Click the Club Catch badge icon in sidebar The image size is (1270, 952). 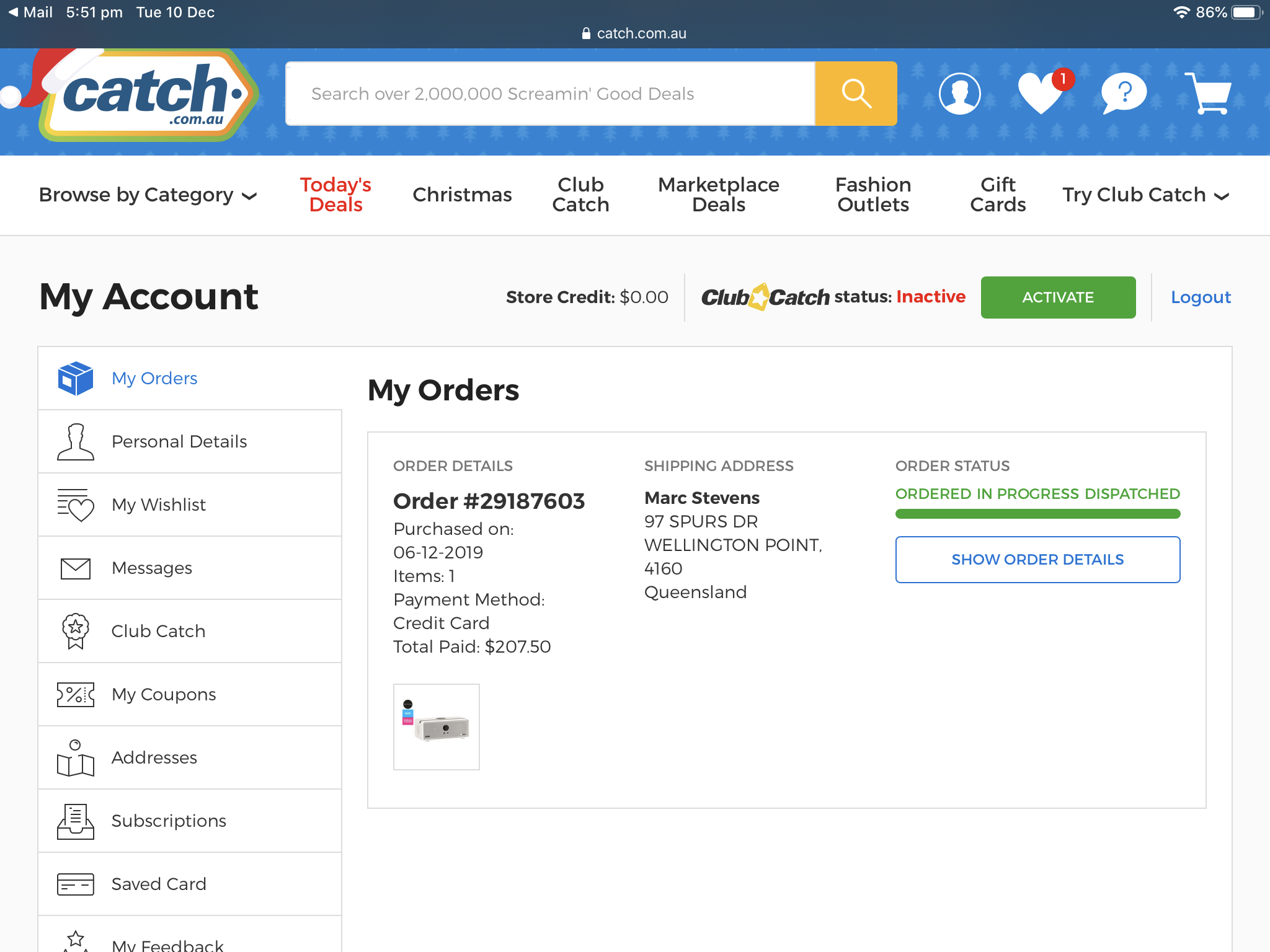coord(75,631)
